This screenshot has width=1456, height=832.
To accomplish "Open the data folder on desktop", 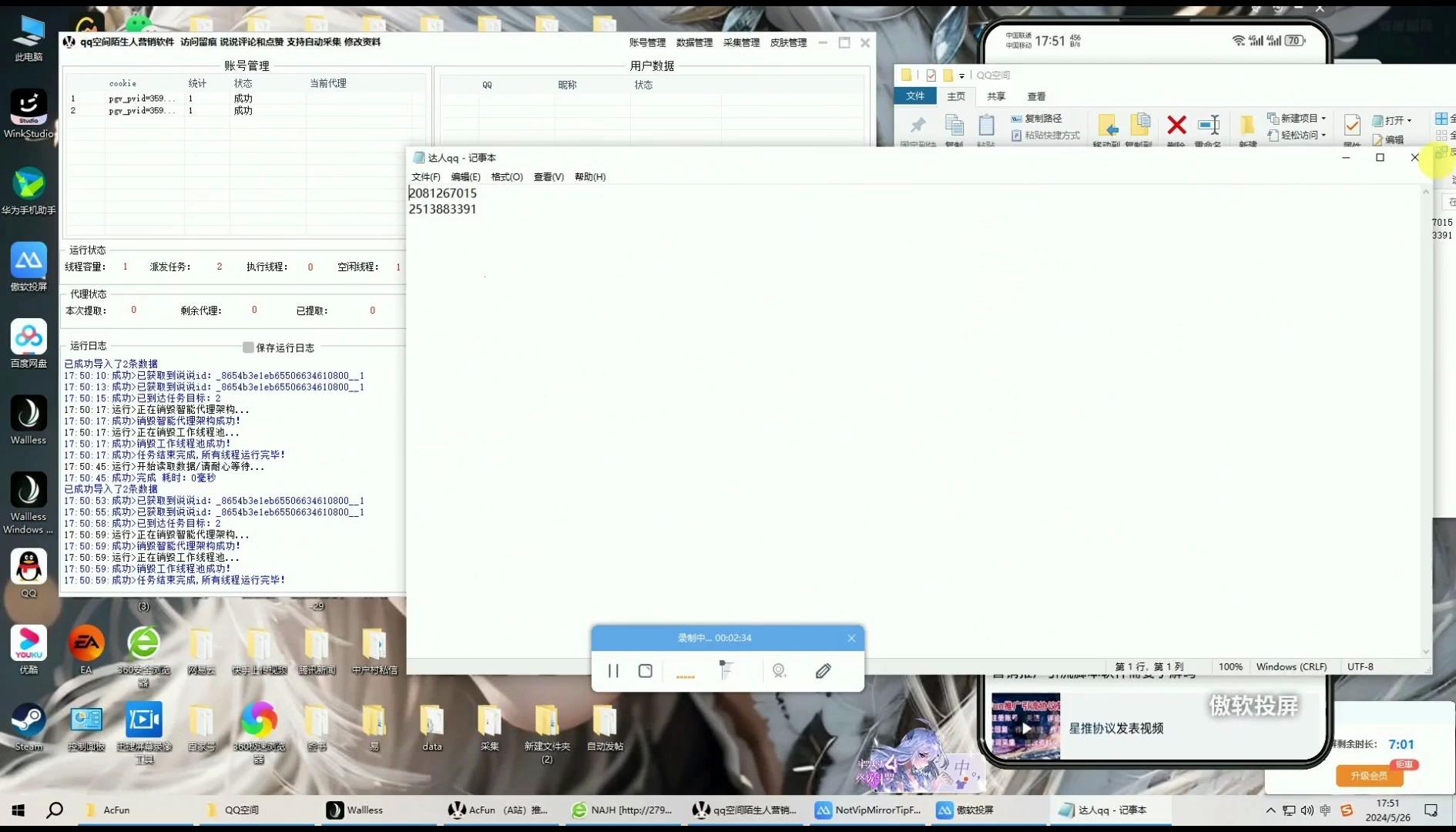I will [x=432, y=726].
